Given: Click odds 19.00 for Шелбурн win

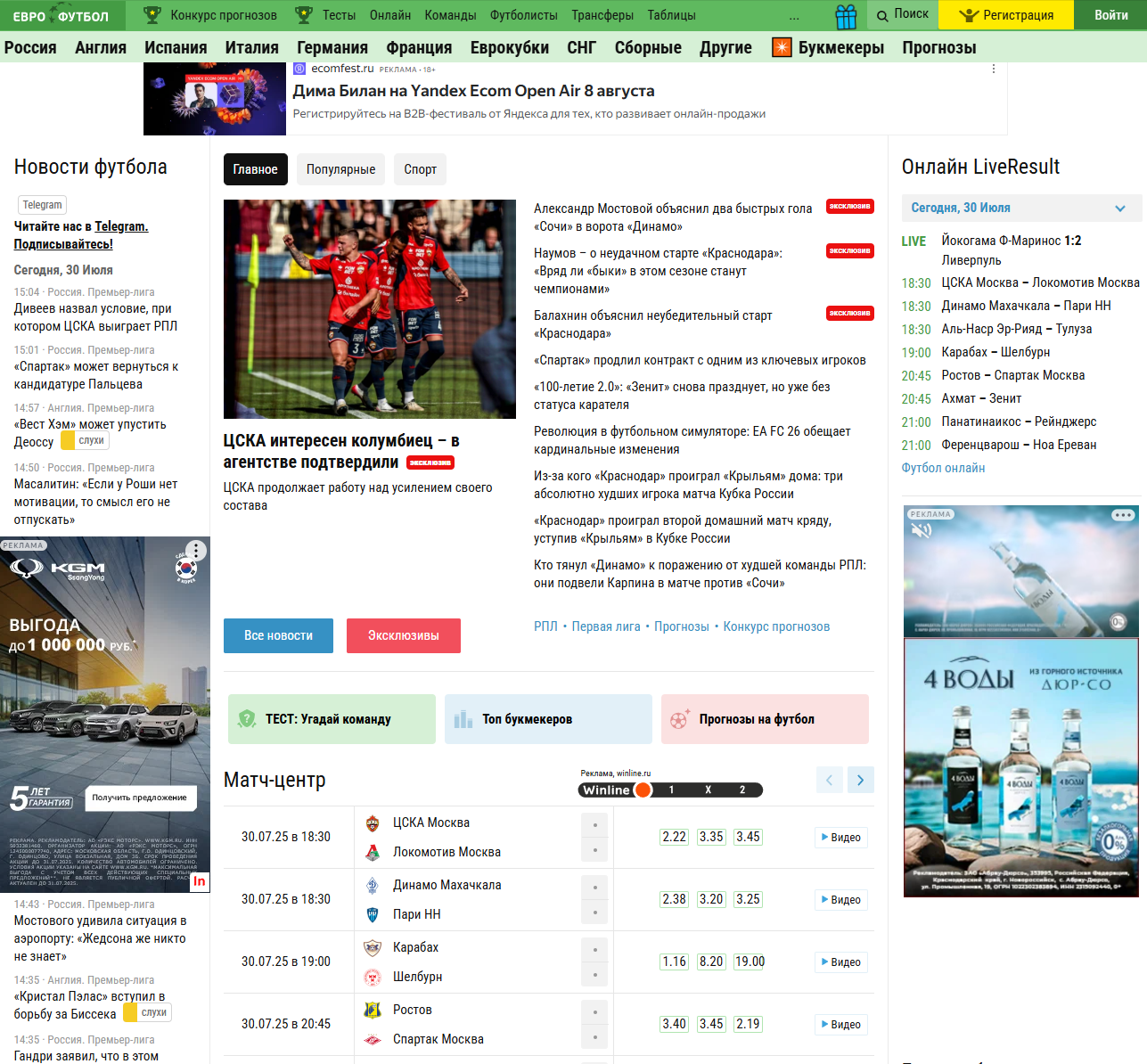Looking at the screenshot, I should 750,962.
